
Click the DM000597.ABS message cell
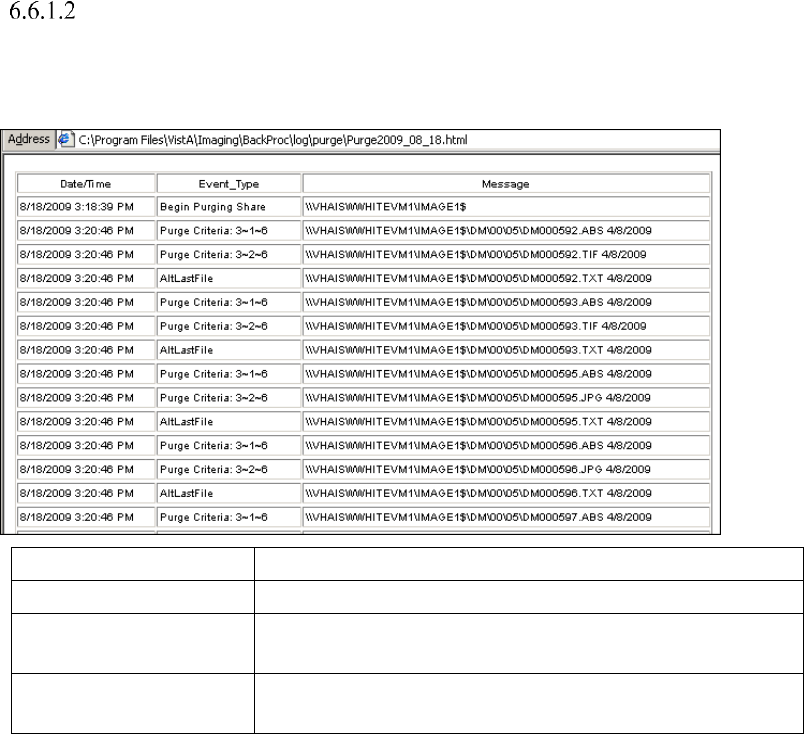click(506, 517)
